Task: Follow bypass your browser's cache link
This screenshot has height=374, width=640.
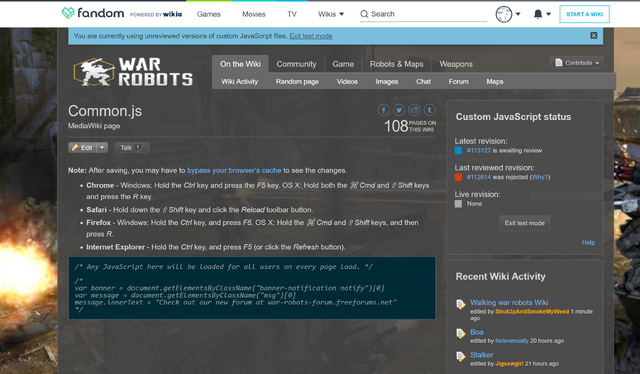Action: pos(234,170)
